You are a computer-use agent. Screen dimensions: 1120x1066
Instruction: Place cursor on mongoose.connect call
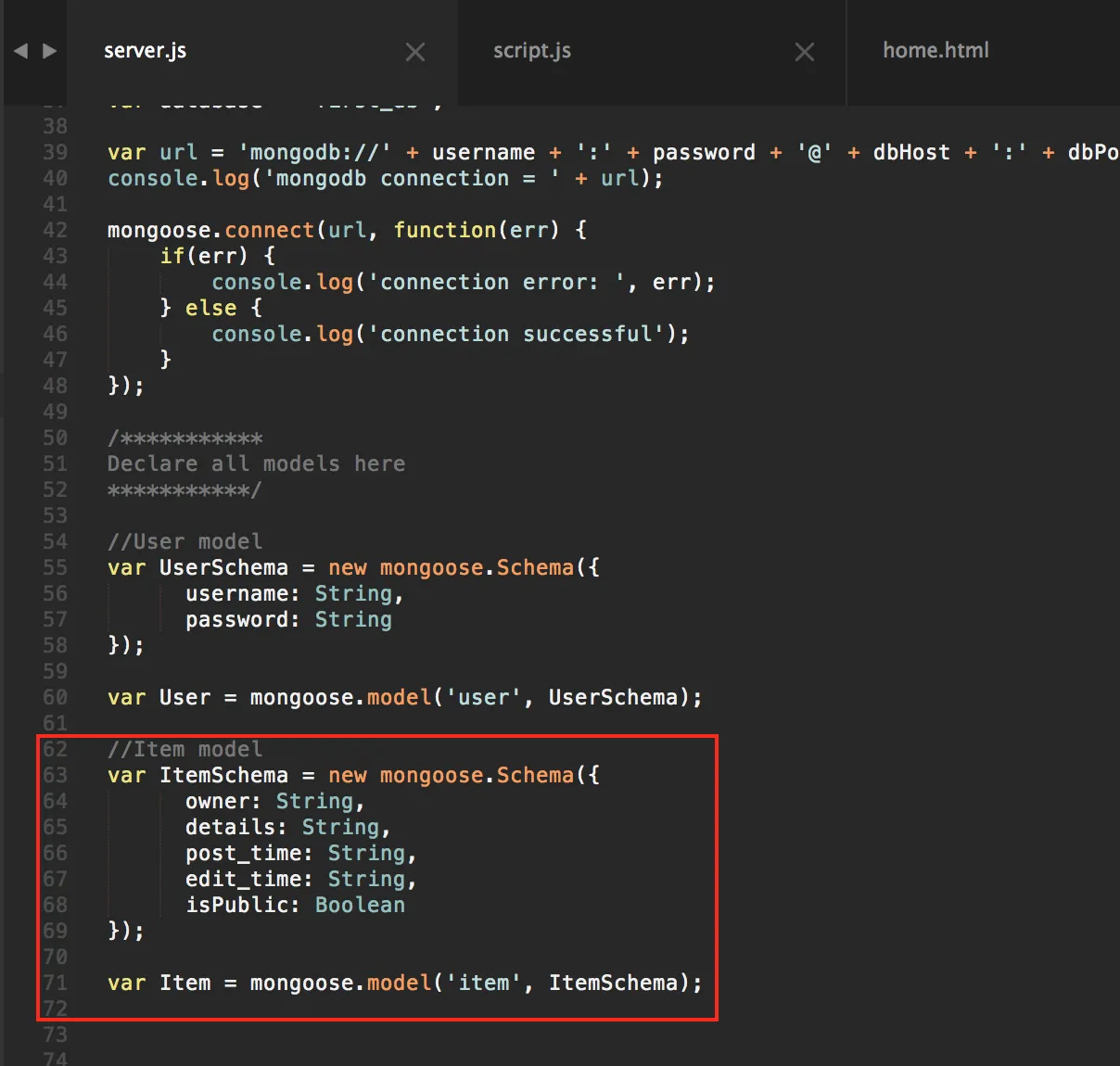(x=211, y=230)
